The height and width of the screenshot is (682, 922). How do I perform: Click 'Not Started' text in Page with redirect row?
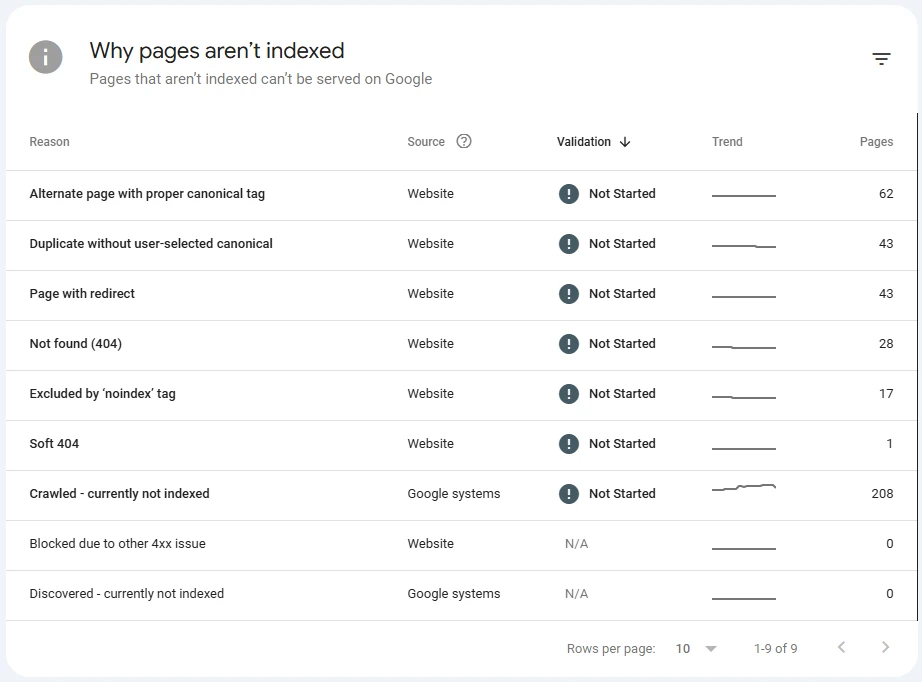pos(622,293)
